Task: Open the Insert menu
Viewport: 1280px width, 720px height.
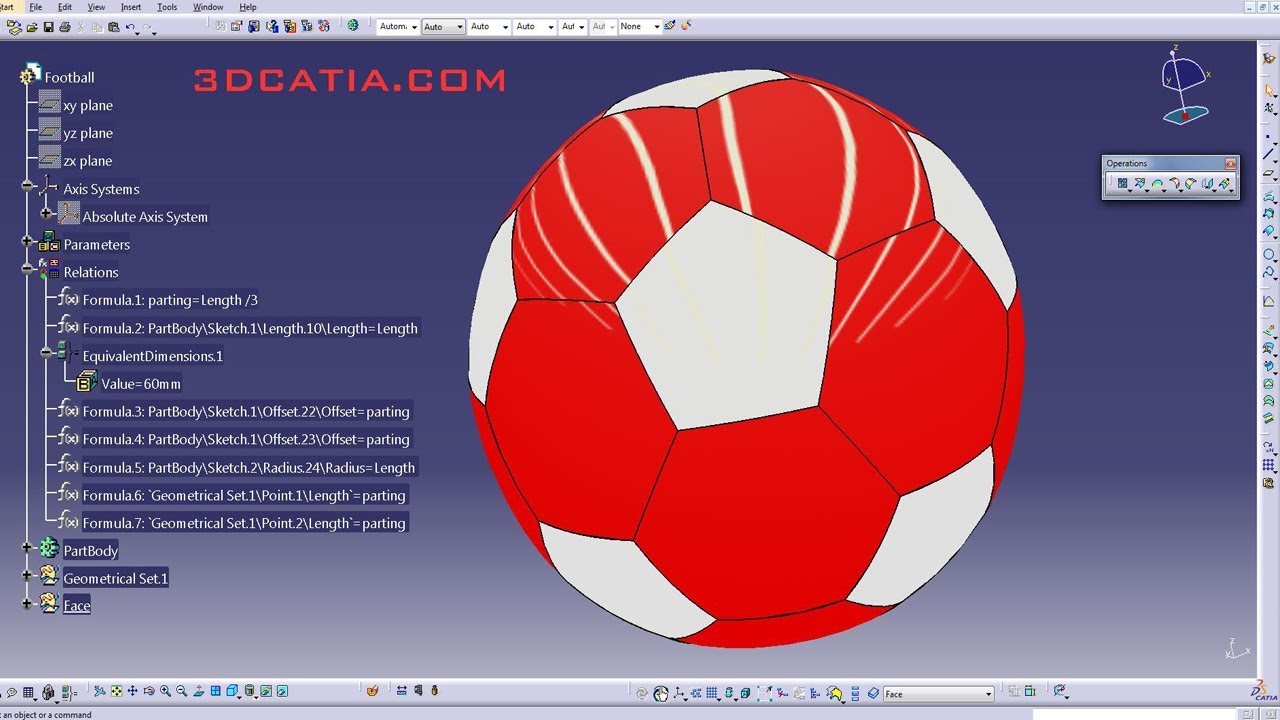Action: coord(131,7)
